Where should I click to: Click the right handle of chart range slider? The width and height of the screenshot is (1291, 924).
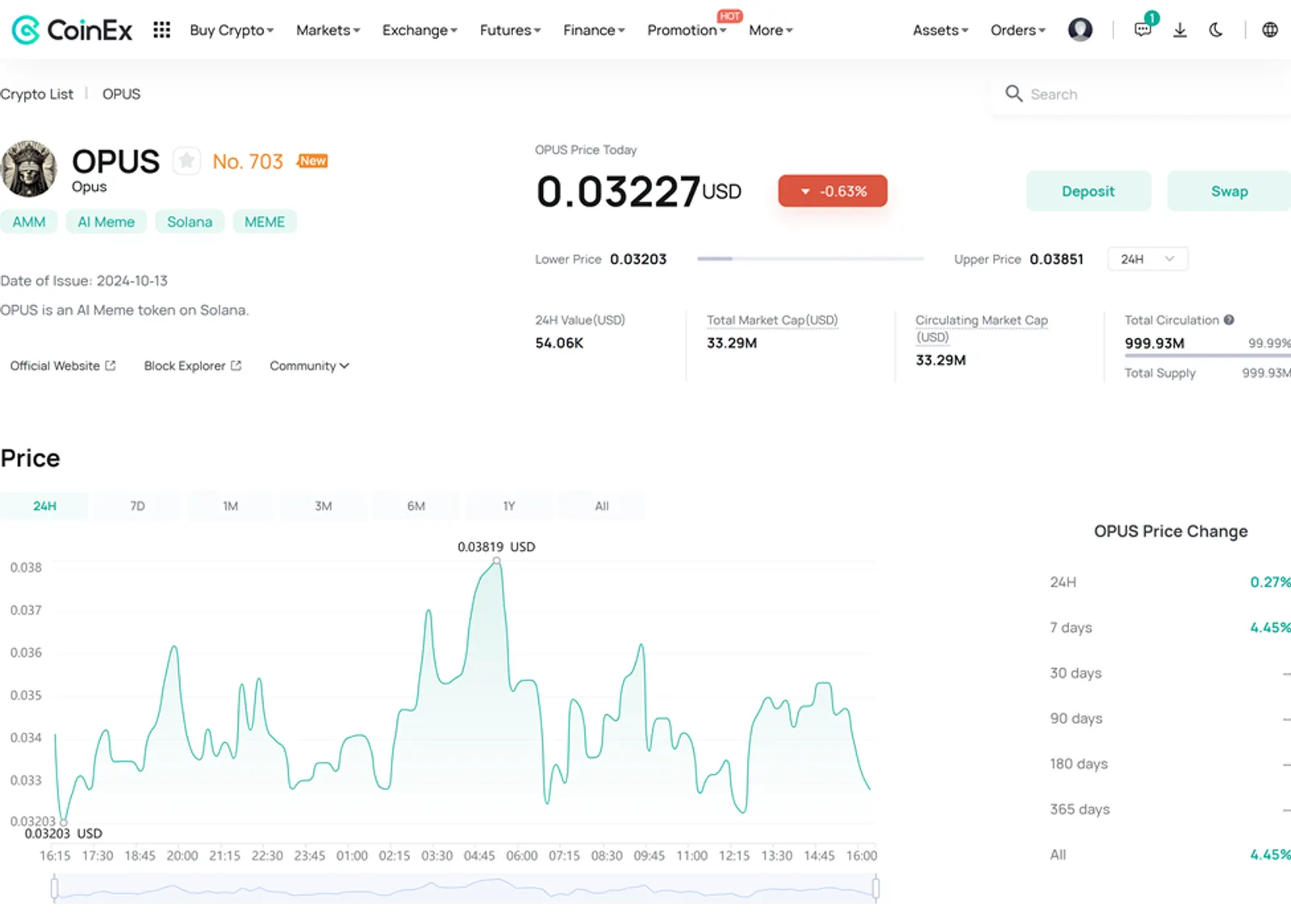pos(875,888)
